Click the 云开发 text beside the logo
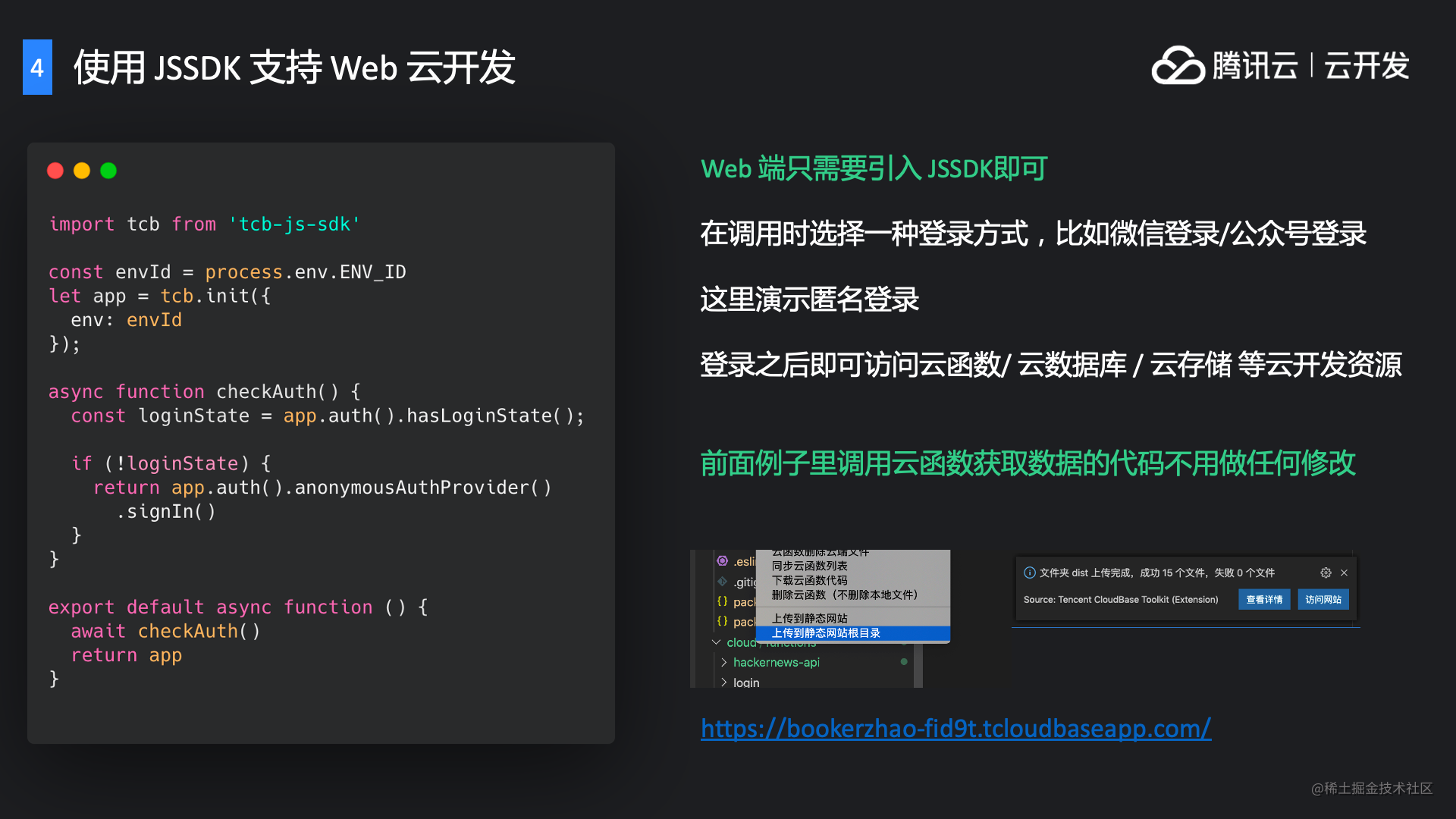This screenshot has width=1456, height=819. (1367, 66)
